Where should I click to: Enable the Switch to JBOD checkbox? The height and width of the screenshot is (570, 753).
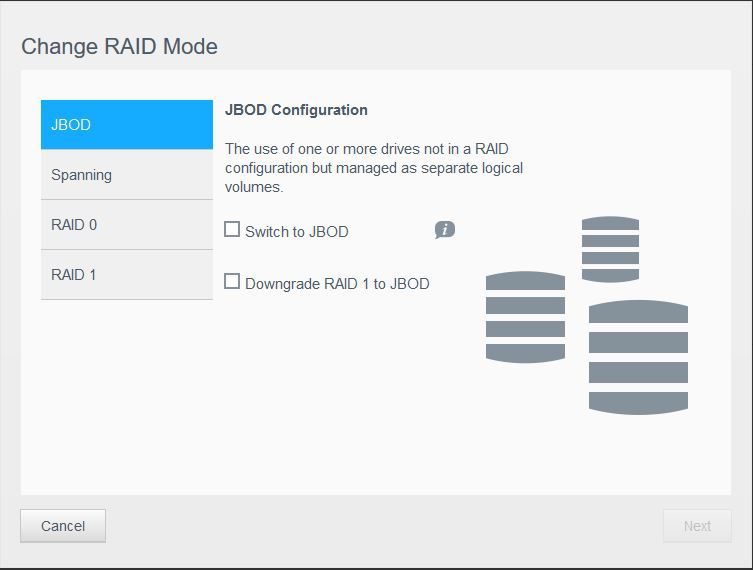[232, 230]
